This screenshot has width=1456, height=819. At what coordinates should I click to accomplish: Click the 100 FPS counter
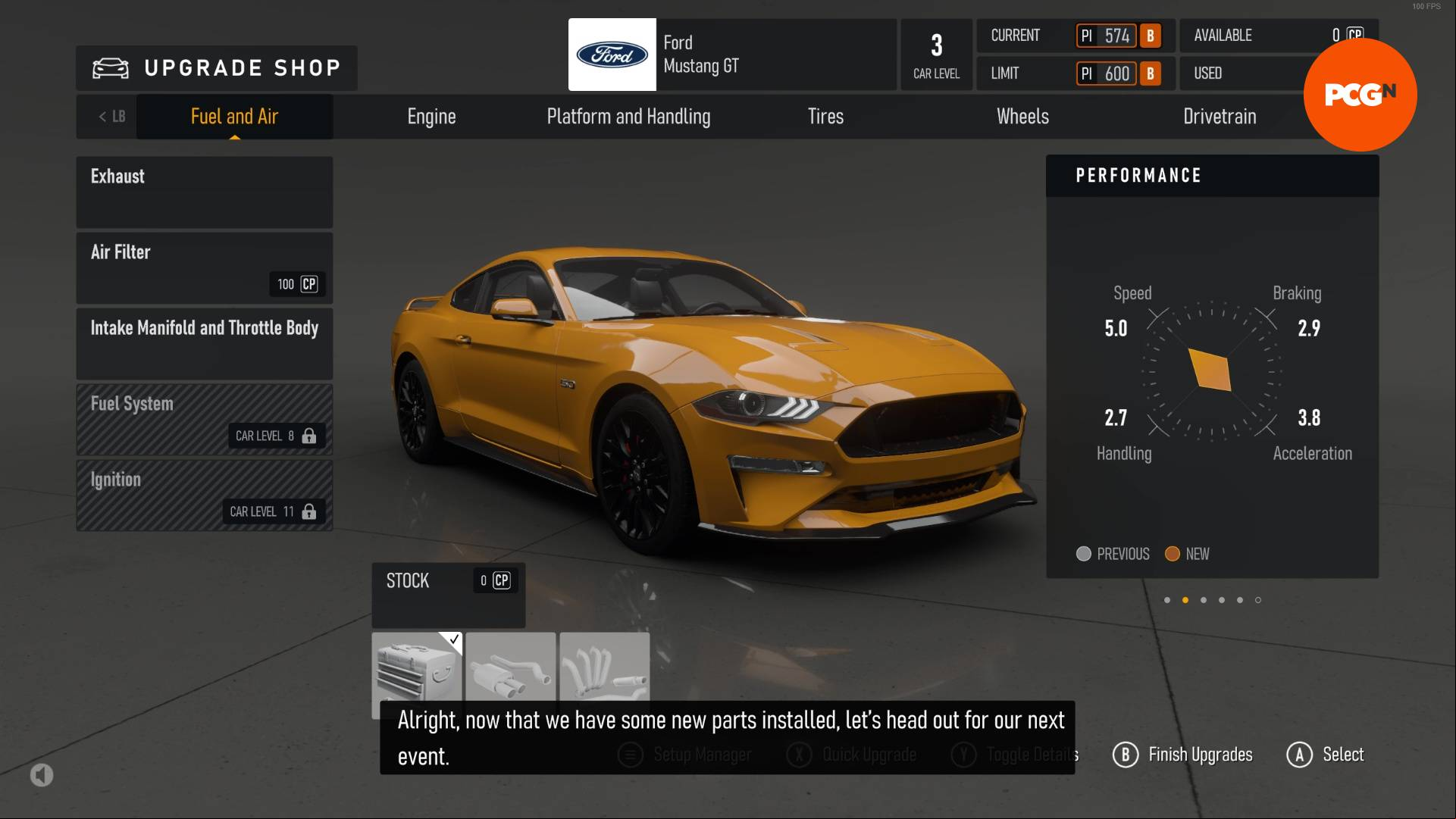click(1426, 6)
